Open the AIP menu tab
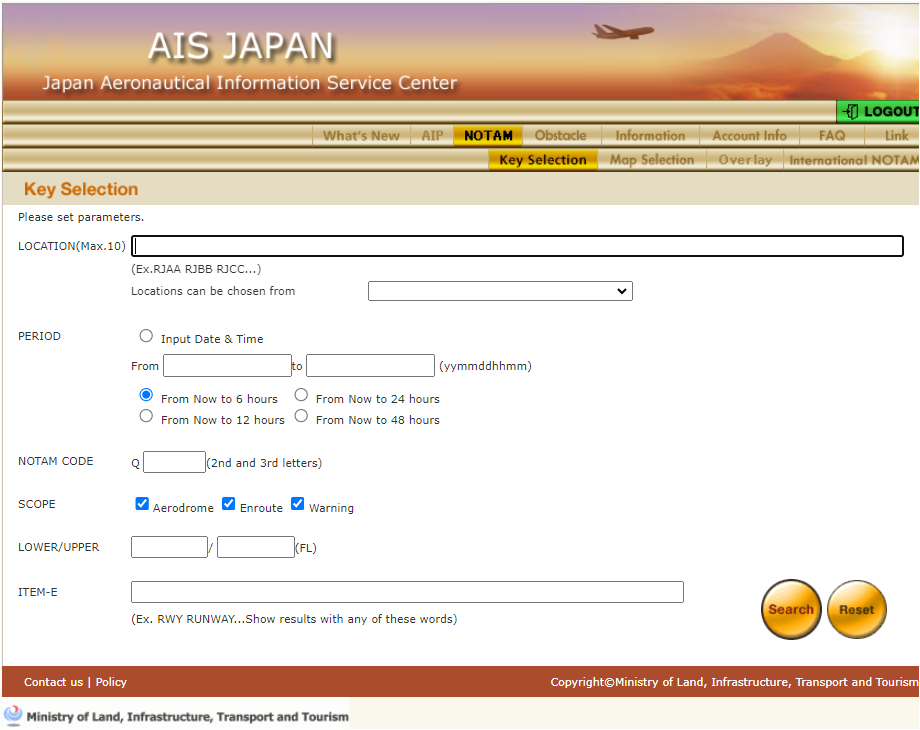The width and height of the screenshot is (920, 730). 432,136
